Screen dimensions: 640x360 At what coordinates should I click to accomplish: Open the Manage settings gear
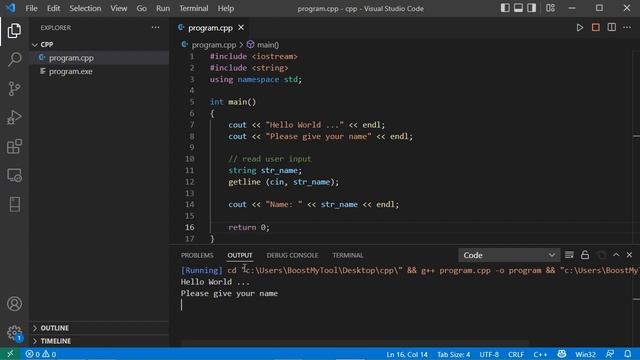(14, 333)
